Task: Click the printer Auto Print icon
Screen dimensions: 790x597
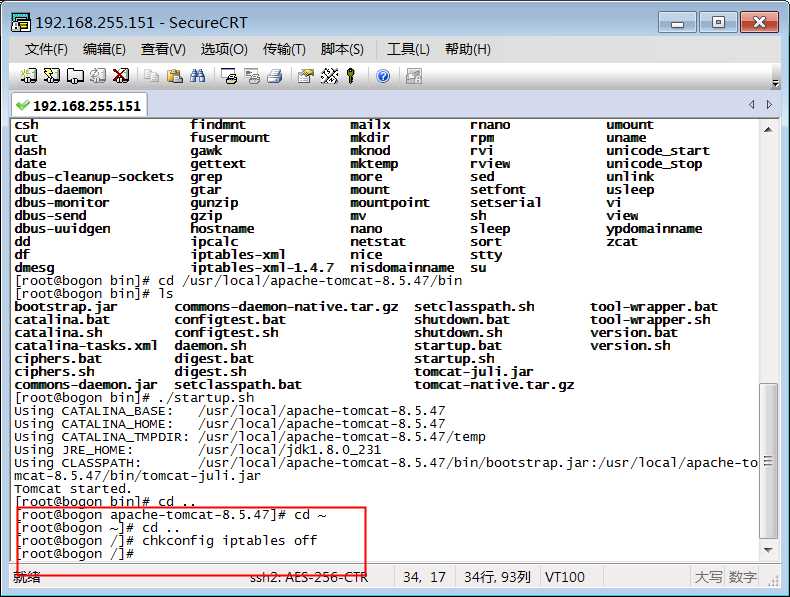Action: [275, 76]
